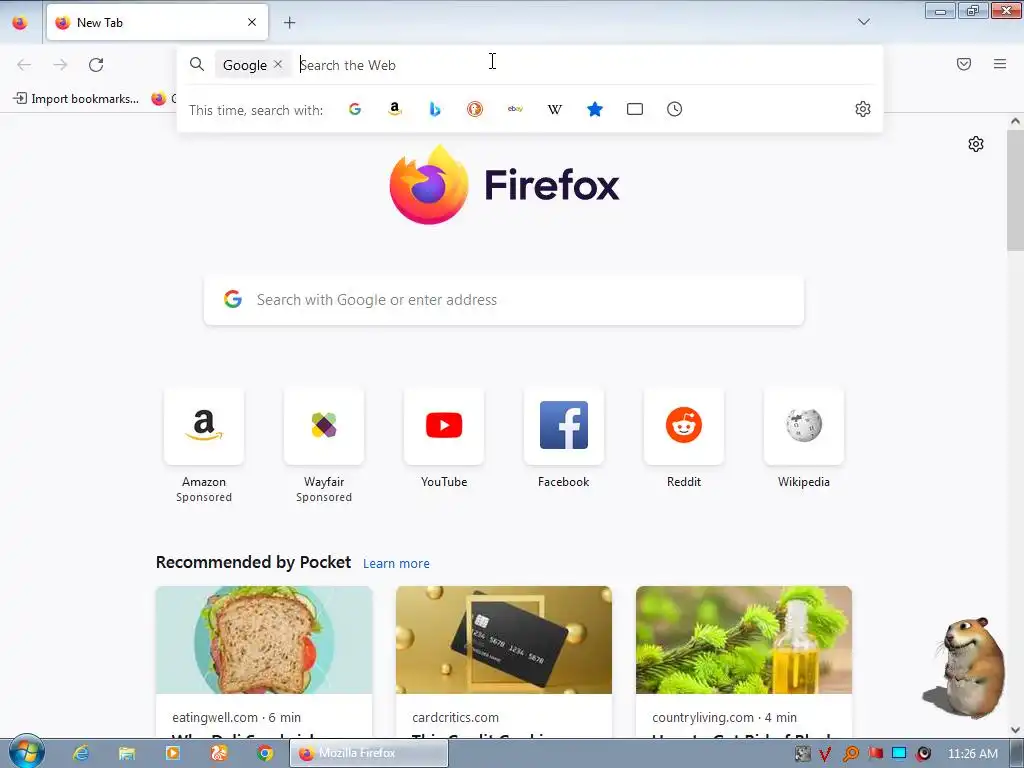1024x768 pixels.
Task: Search this time with Google icon
Action: (x=355, y=109)
